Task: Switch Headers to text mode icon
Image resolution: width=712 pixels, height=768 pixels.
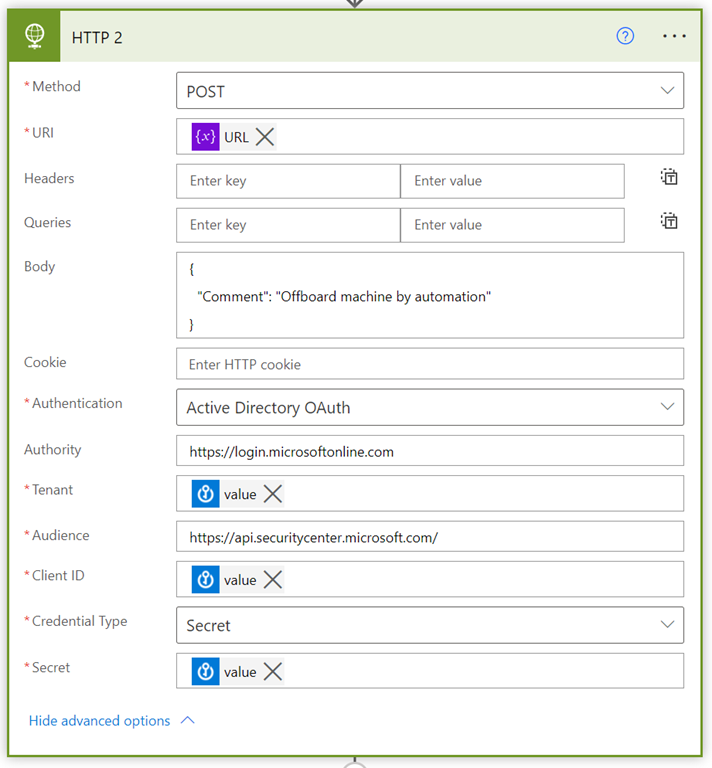Action: pos(669,178)
